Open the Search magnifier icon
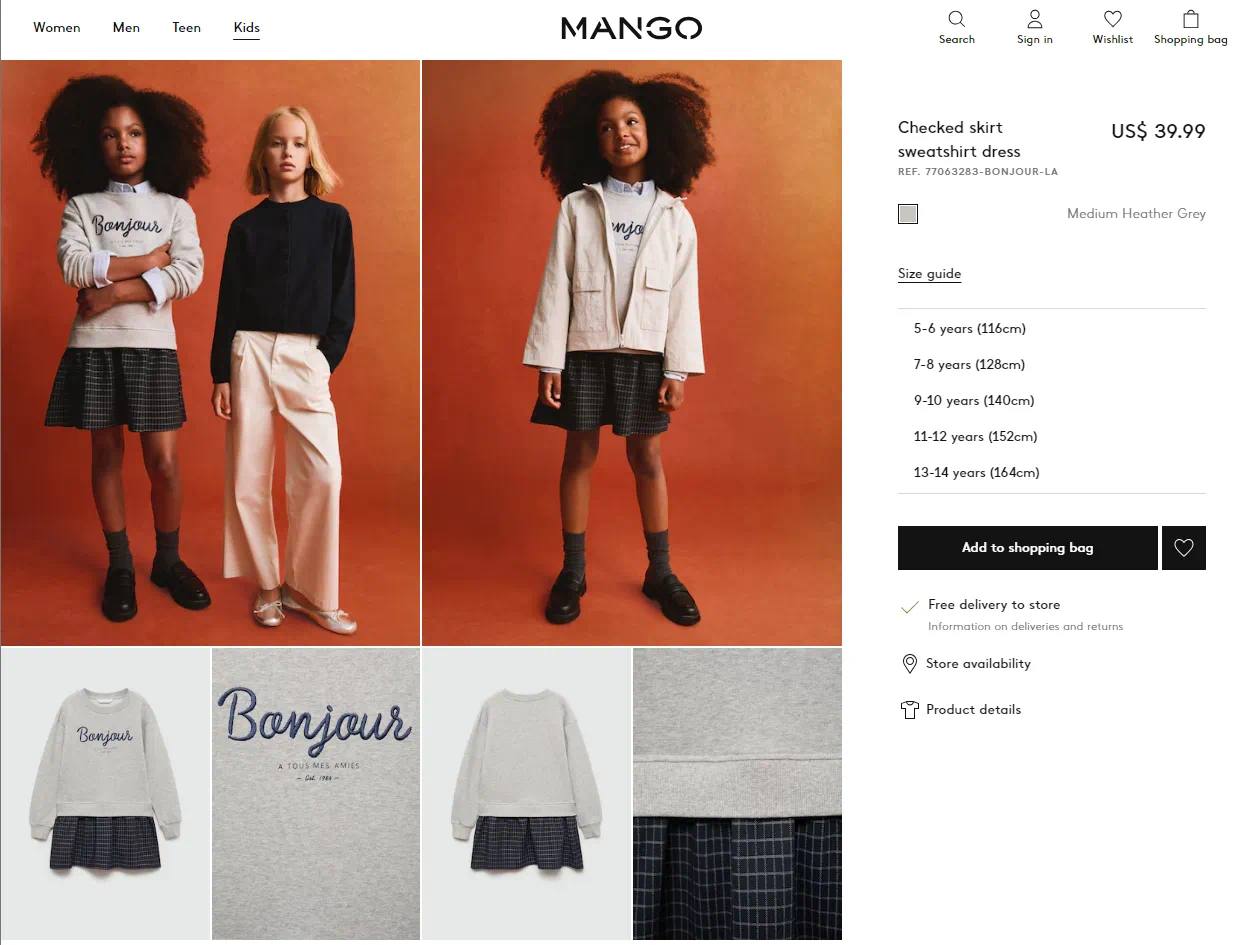This screenshot has width=1240, height=945. [956, 19]
